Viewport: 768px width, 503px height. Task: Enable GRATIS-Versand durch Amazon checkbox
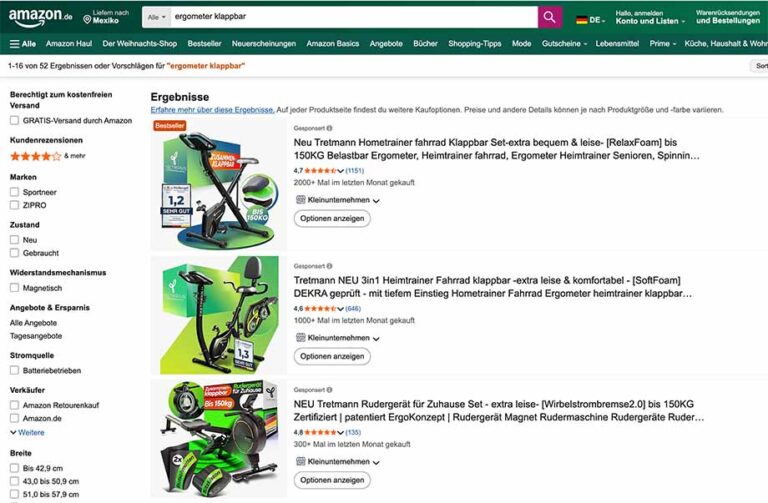(x=15, y=120)
